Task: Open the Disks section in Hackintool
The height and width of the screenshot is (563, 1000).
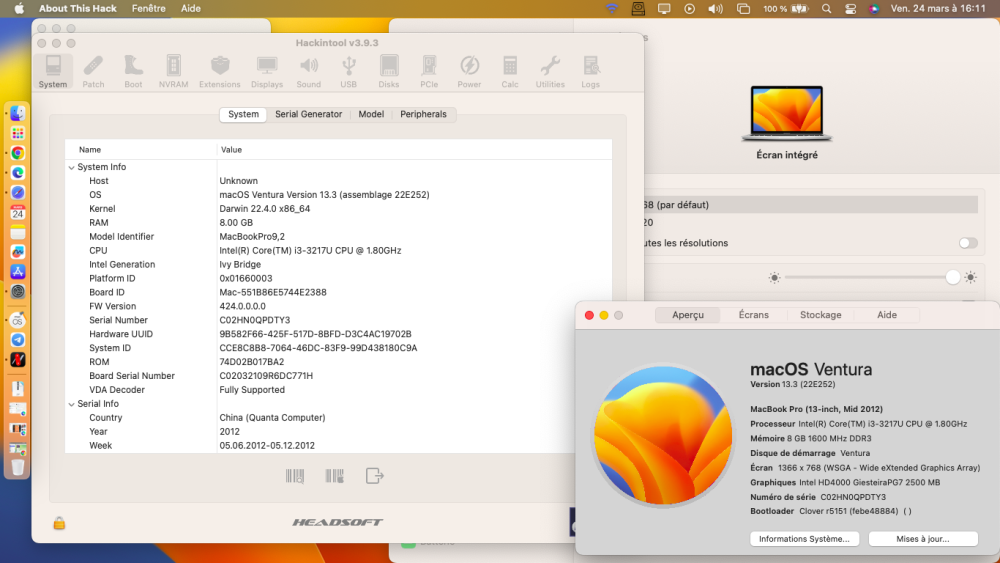Action: (388, 71)
